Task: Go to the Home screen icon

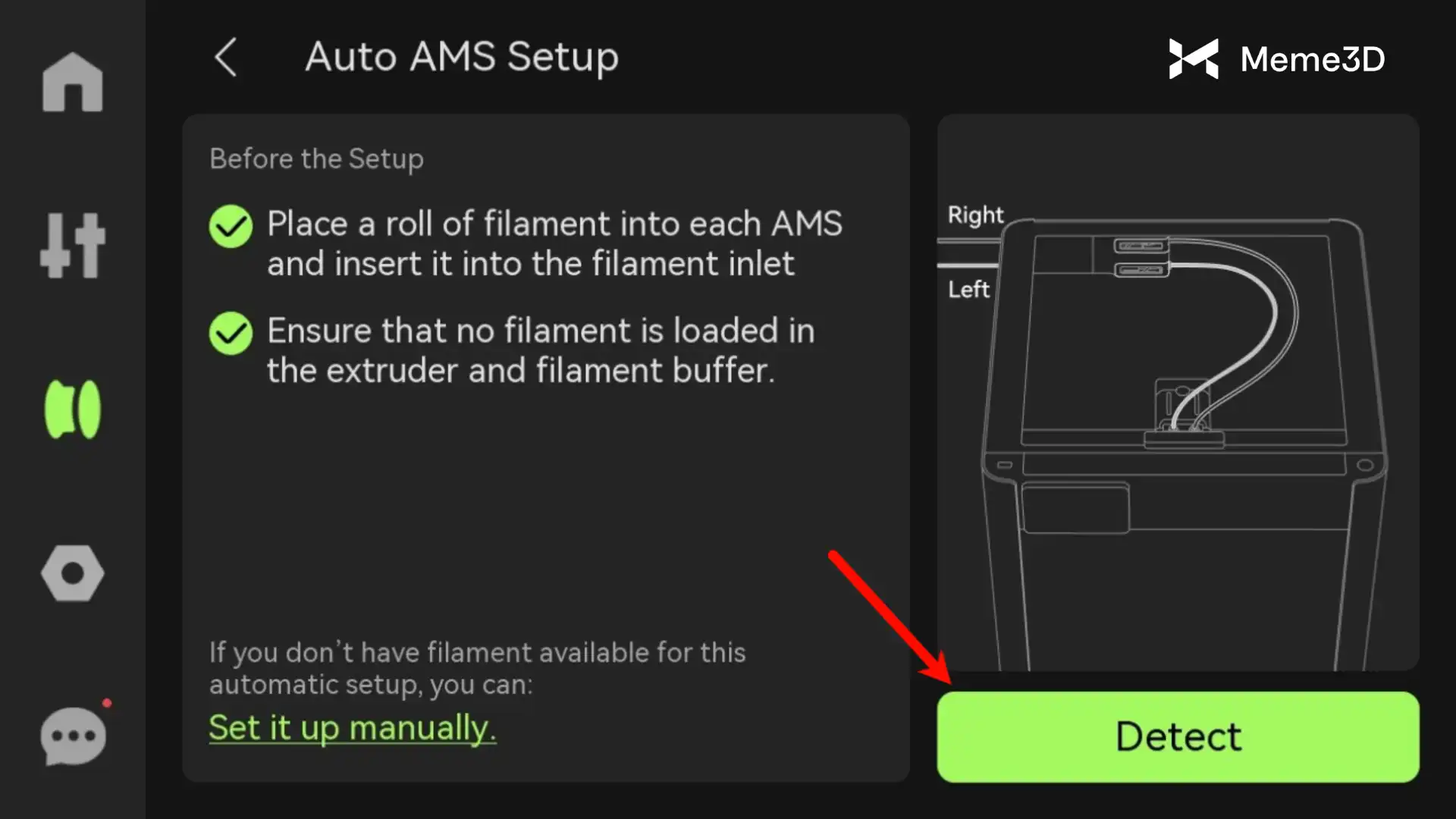Action: [x=73, y=82]
